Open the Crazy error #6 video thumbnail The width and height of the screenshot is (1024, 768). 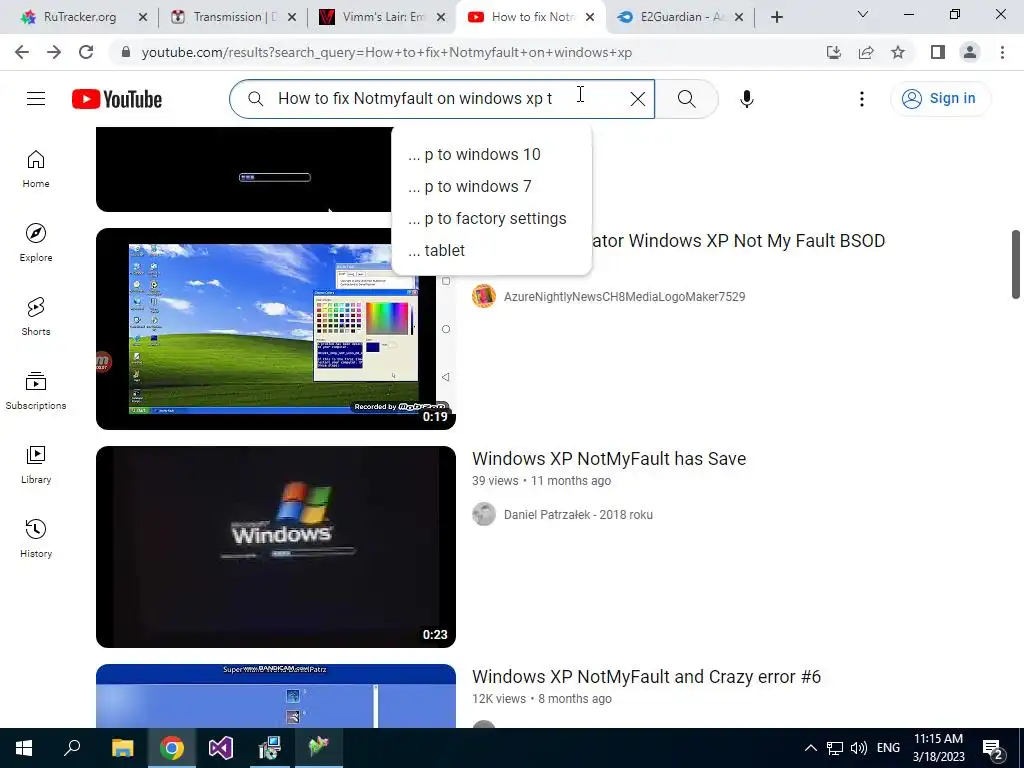pyautogui.click(x=276, y=696)
